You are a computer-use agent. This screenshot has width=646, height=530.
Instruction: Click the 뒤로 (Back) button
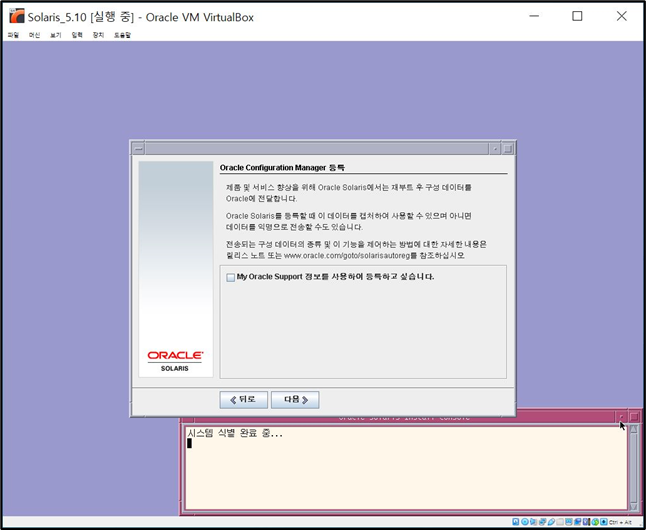pos(243,400)
